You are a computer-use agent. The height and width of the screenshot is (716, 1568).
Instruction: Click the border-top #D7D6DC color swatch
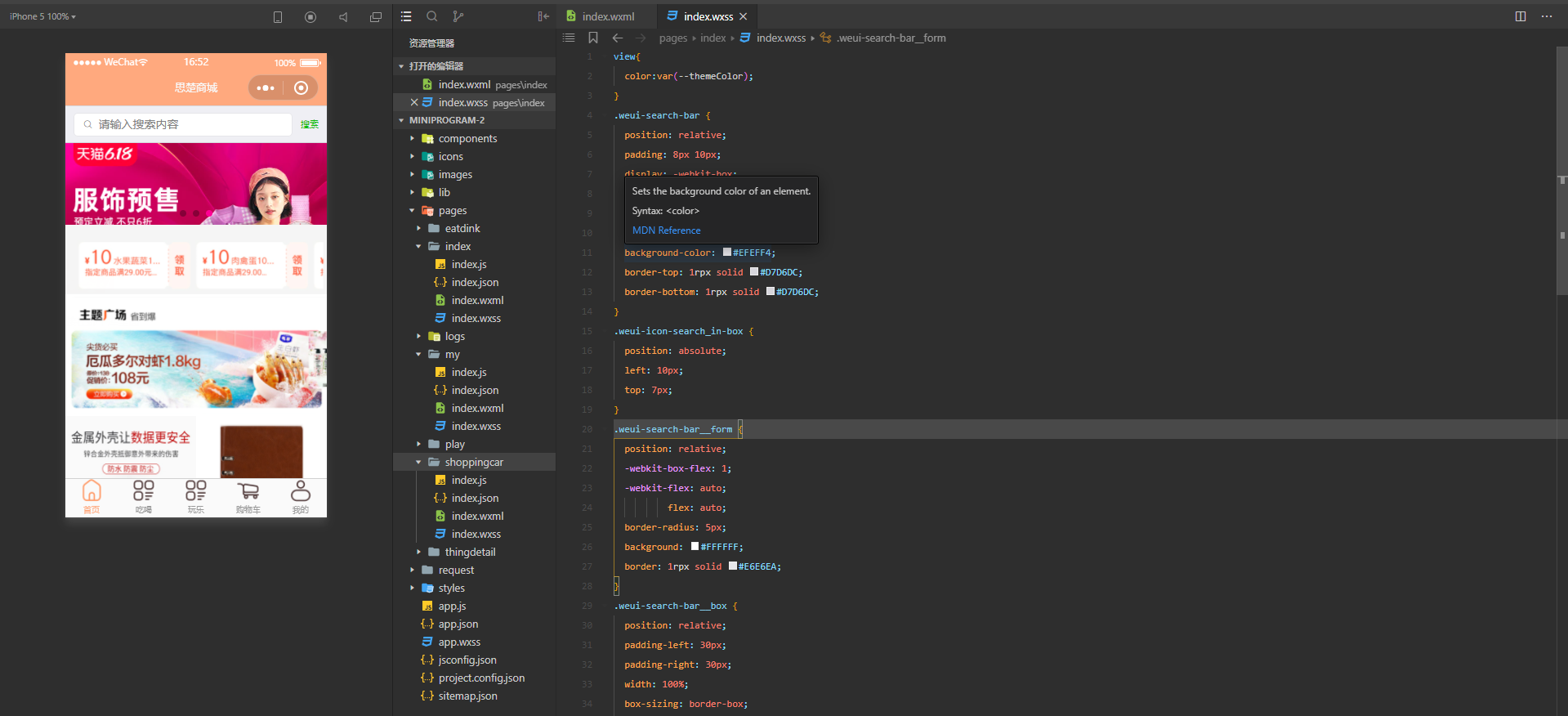pos(754,272)
